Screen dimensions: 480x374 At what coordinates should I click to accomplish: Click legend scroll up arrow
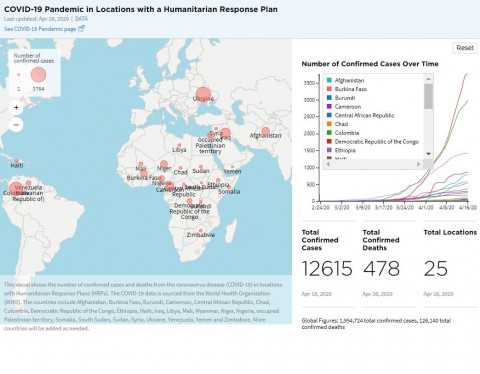tap(429, 79)
